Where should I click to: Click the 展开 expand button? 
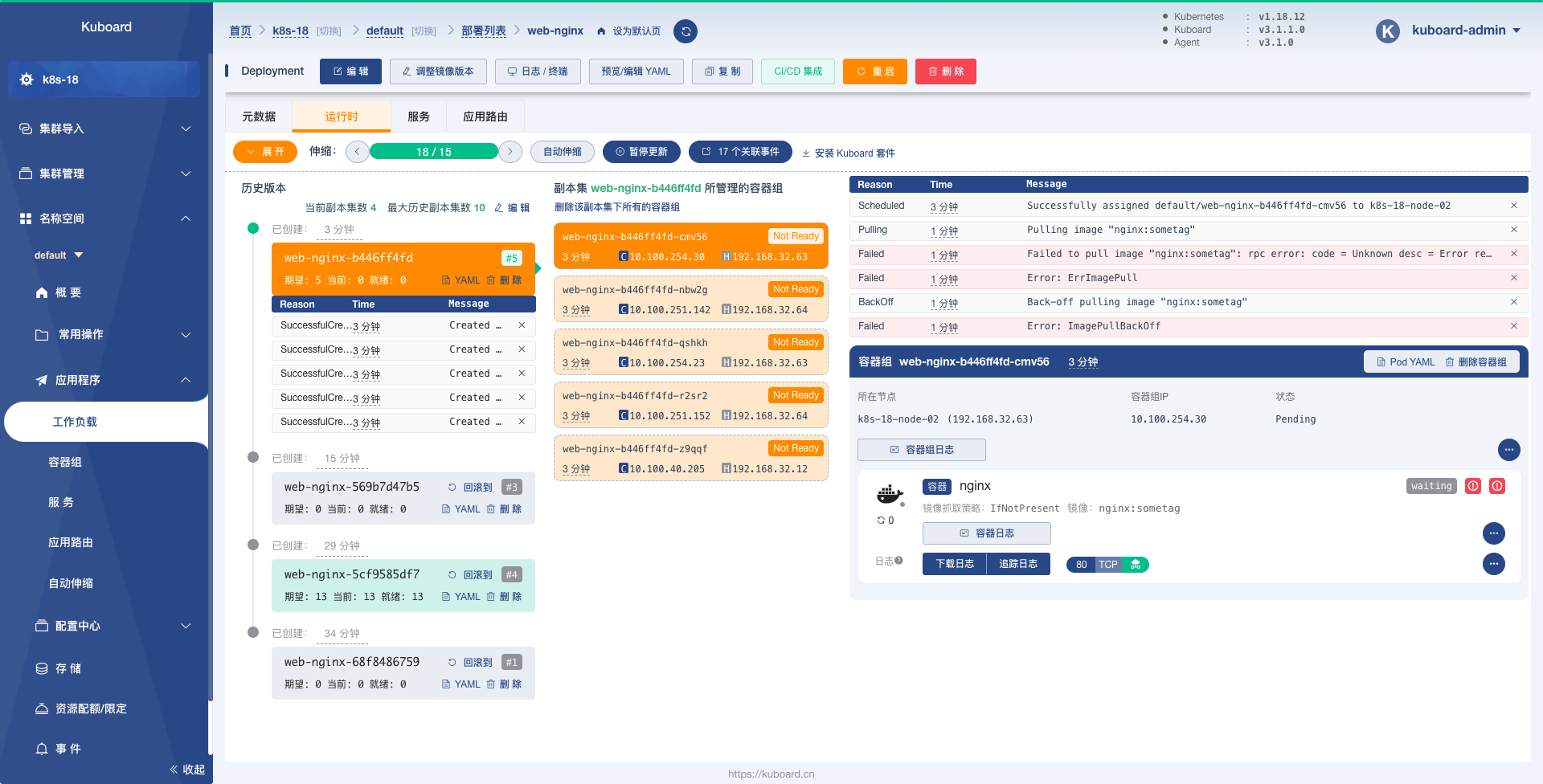tap(265, 152)
